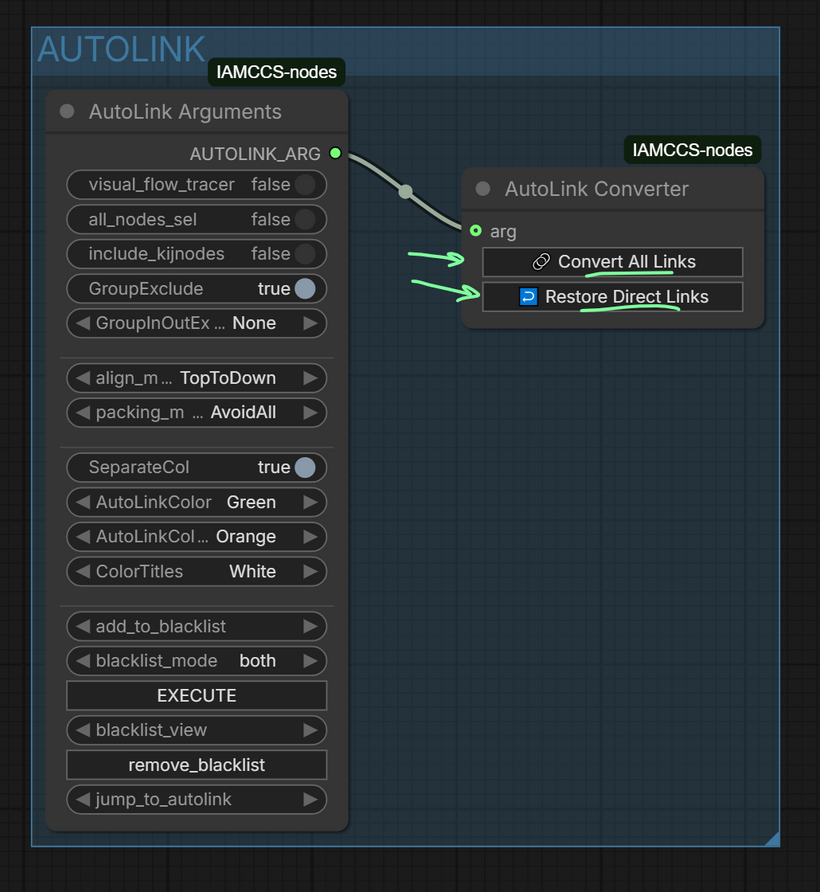The height and width of the screenshot is (892, 820).
Task: Collapse the AutoLink Converter node via its title dot
Action: point(483,189)
